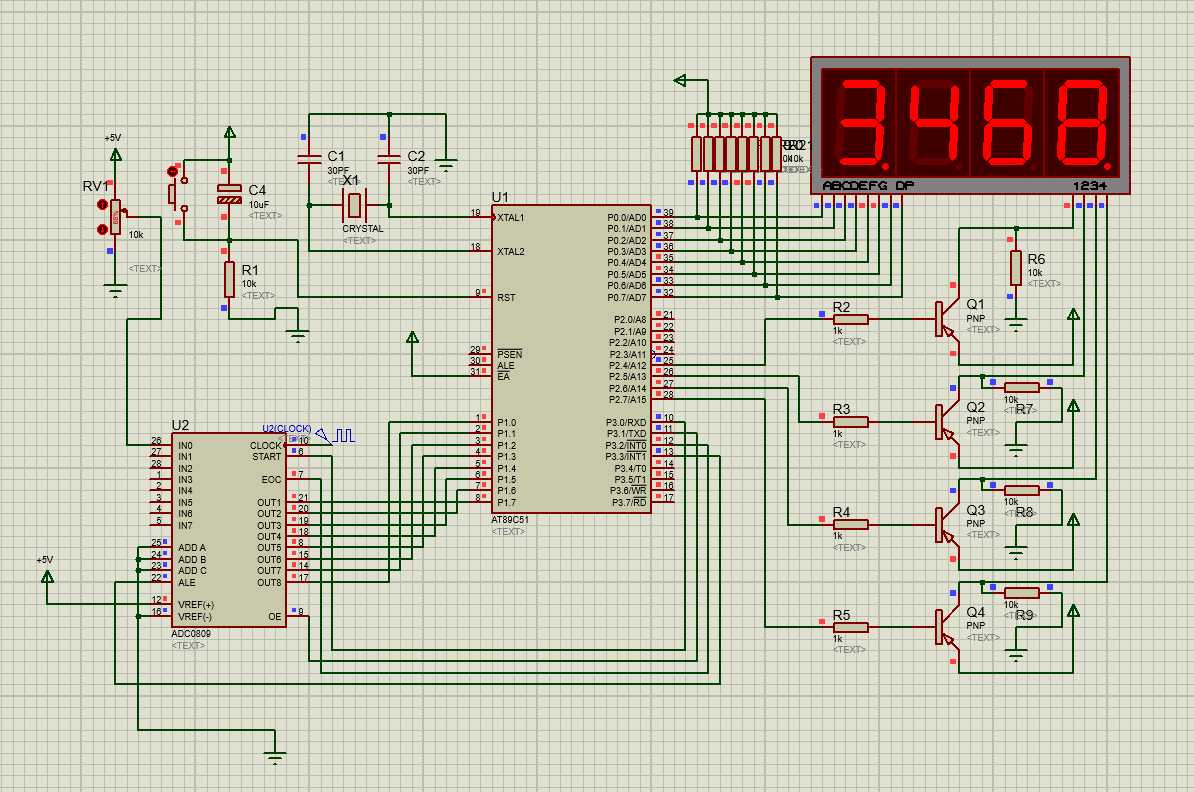Screen dimensions: 1194x792
Task: Click the fourth display digit showing 8
Action: tap(1084, 122)
